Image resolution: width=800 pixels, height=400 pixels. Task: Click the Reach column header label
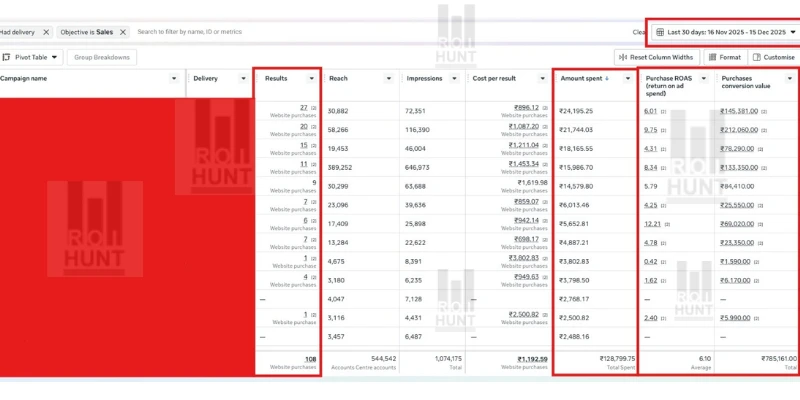coord(338,79)
